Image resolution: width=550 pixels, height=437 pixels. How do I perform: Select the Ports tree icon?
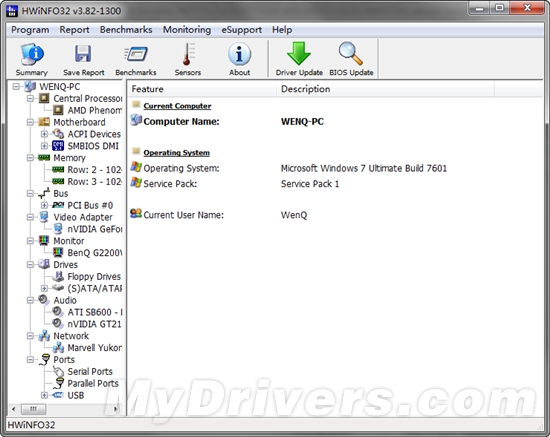coord(45,359)
